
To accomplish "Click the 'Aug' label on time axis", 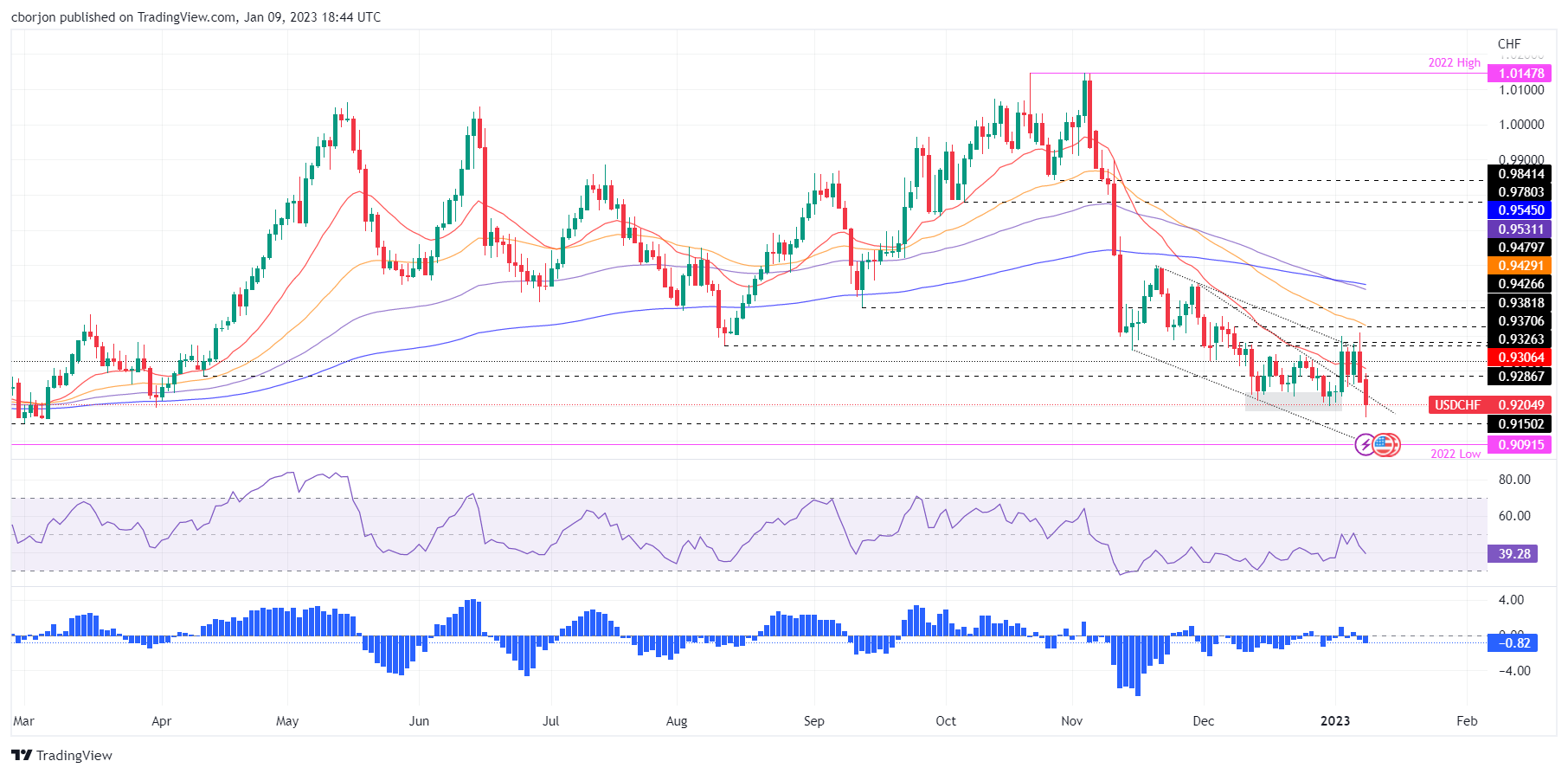I will pos(677,721).
